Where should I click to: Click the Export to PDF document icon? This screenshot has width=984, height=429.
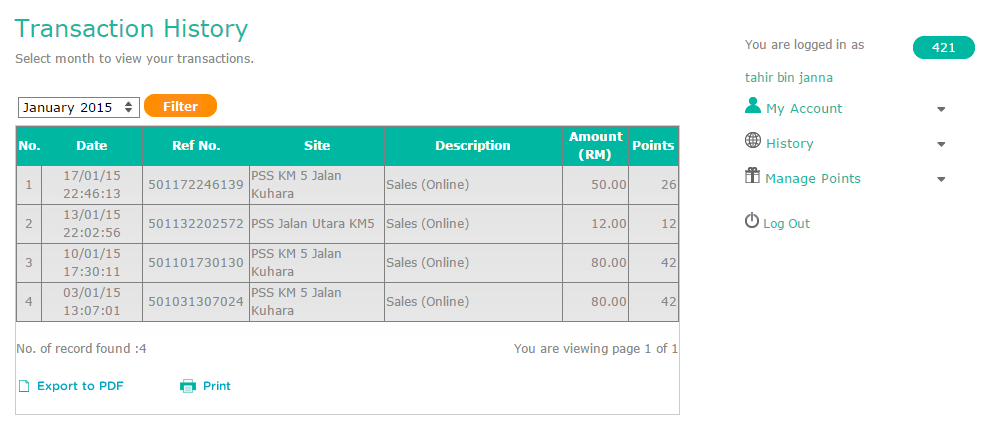point(24,386)
